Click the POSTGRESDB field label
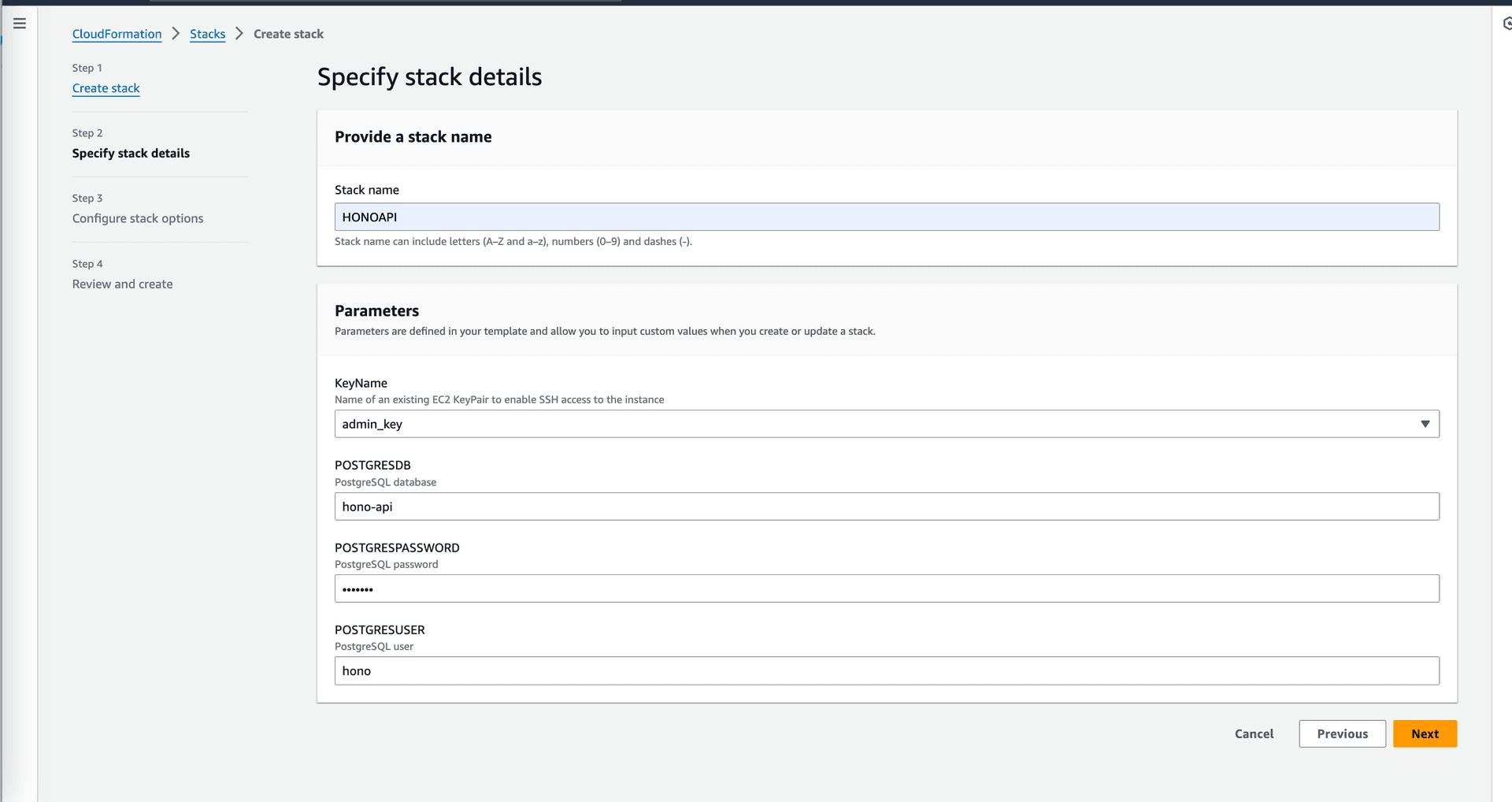Viewport: 1512px width, 802px height. coord(372,465)
